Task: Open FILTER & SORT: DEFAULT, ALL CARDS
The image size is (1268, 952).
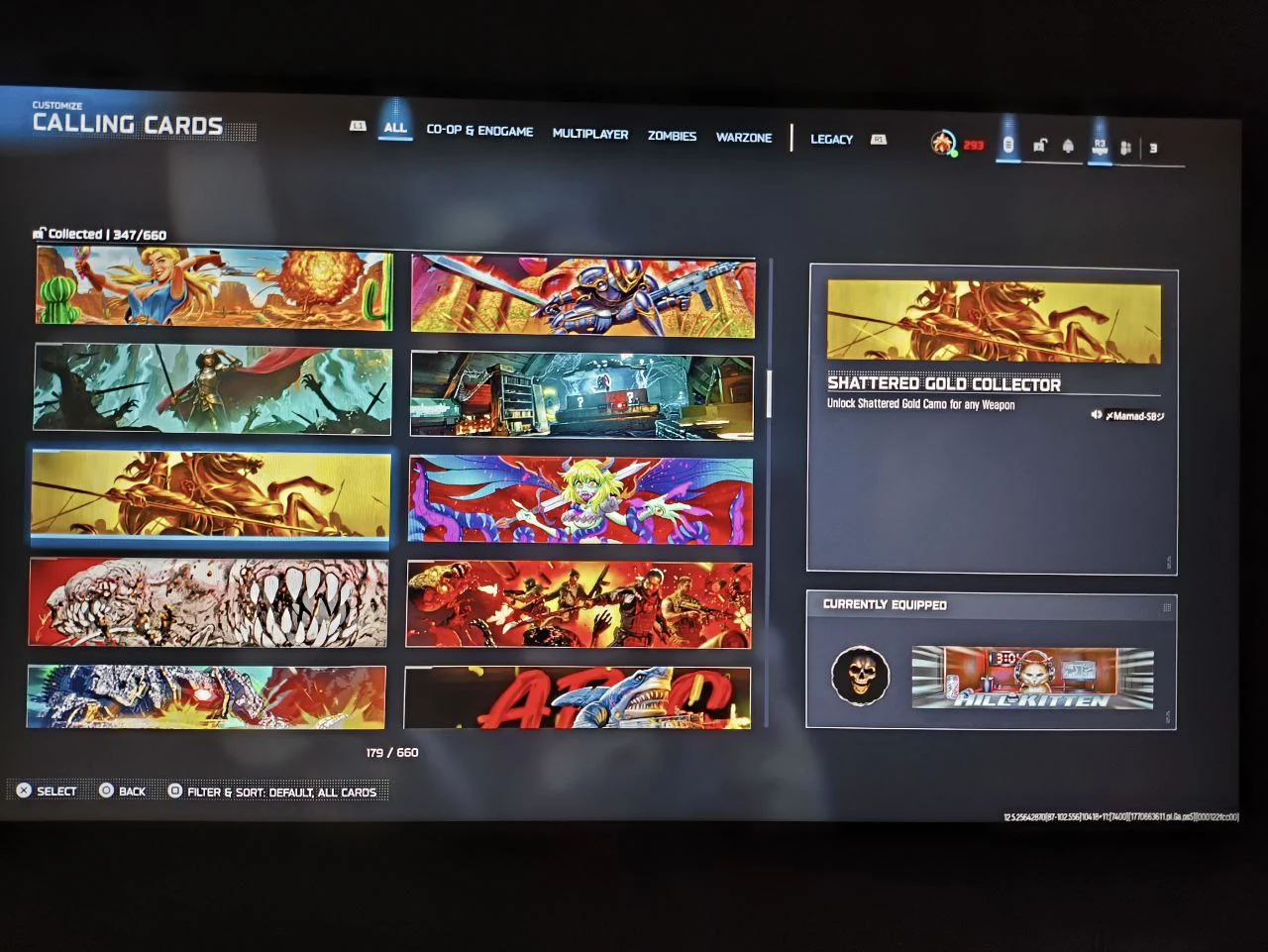Action: tap(282, 792)
